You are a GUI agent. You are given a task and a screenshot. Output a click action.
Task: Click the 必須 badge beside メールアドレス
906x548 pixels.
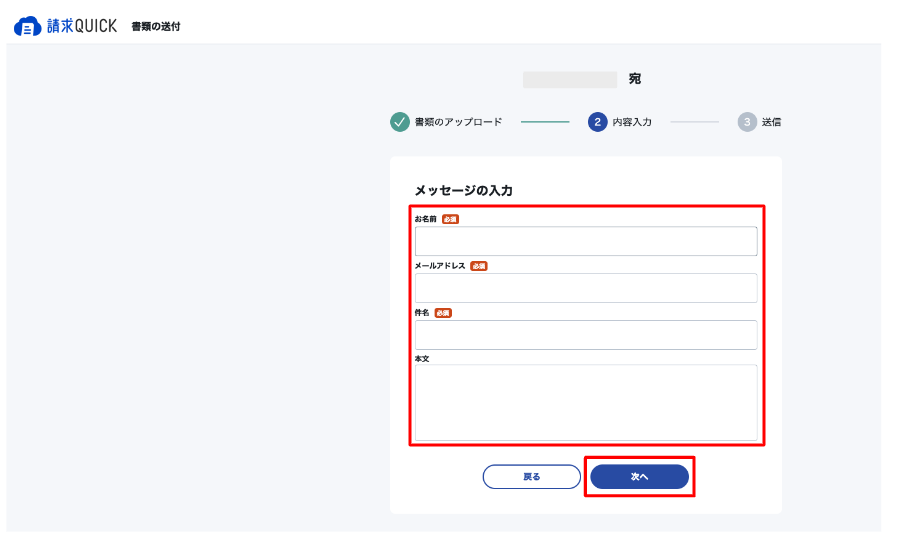click(x=478, y=266)
